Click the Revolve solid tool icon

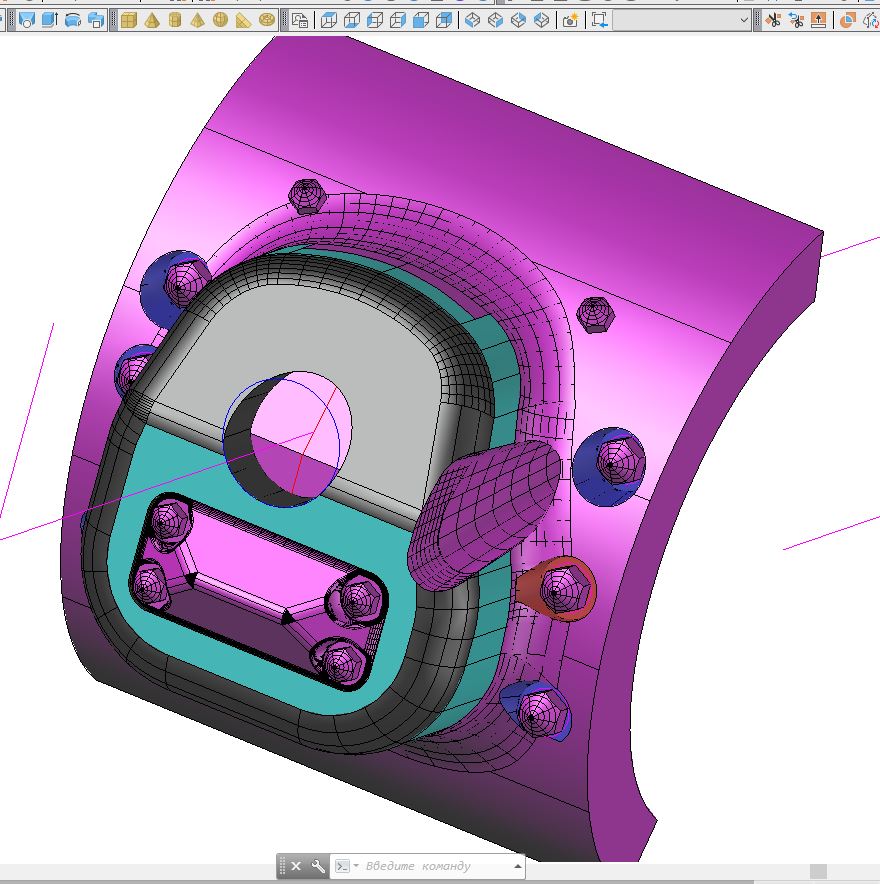[73, 21]
